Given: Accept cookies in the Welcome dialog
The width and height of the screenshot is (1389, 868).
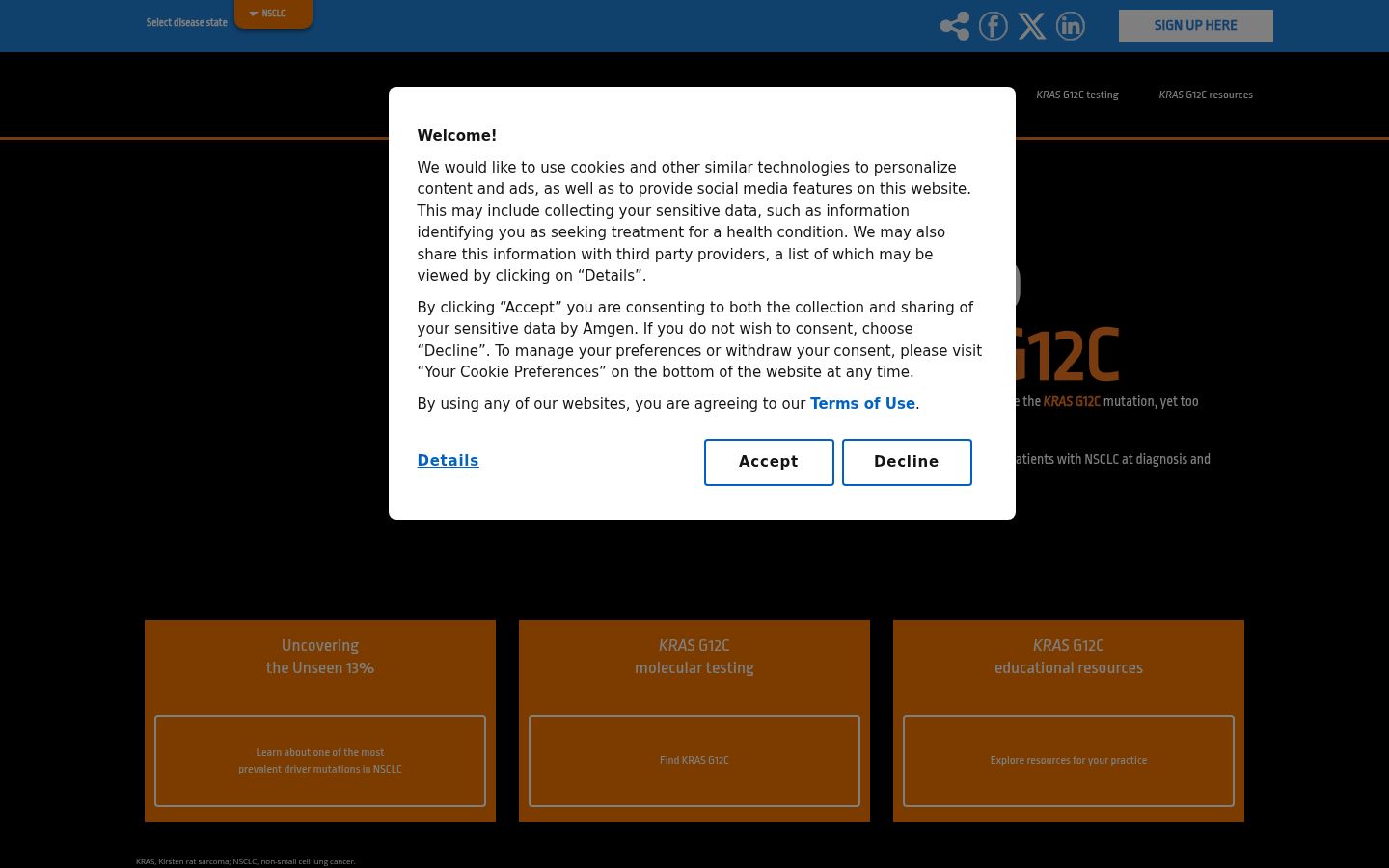Looking at the screenshot, I should click(x=769, y=462).
